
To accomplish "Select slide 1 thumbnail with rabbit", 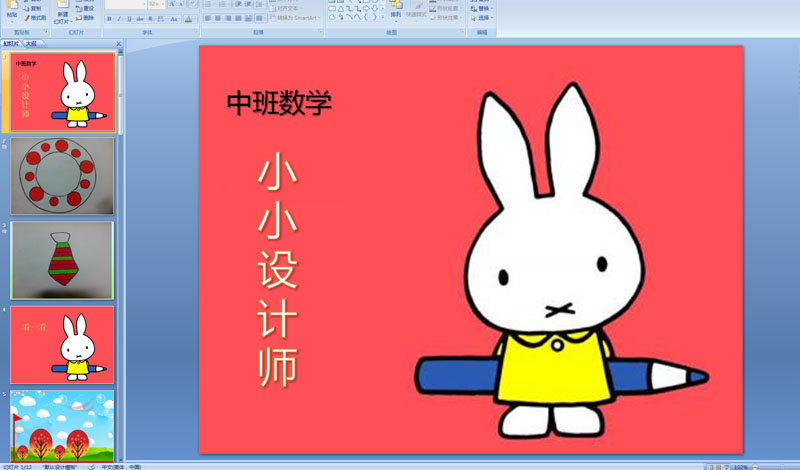I will 62,92.
